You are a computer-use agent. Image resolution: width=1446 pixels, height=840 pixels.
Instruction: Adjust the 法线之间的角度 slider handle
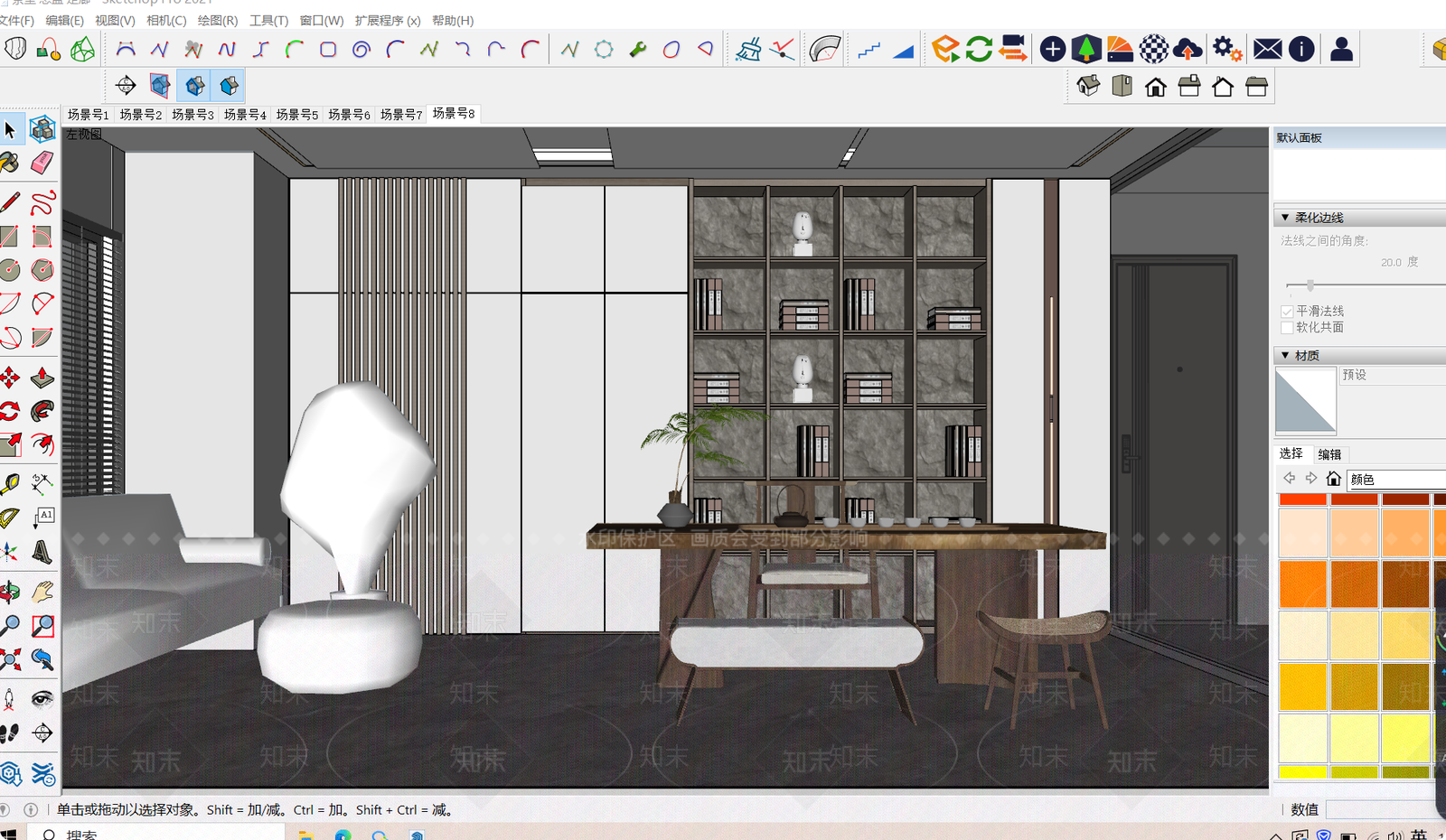point(1310,285)
